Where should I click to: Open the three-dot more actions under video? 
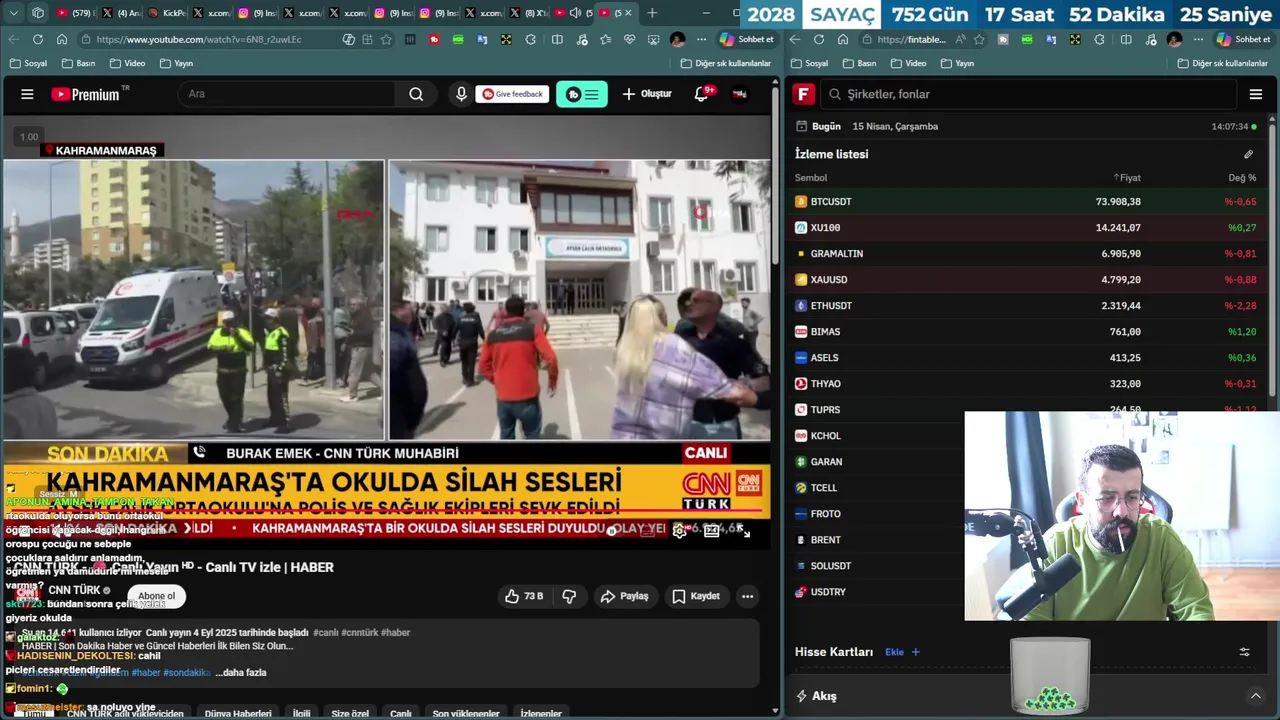[747, 596]
